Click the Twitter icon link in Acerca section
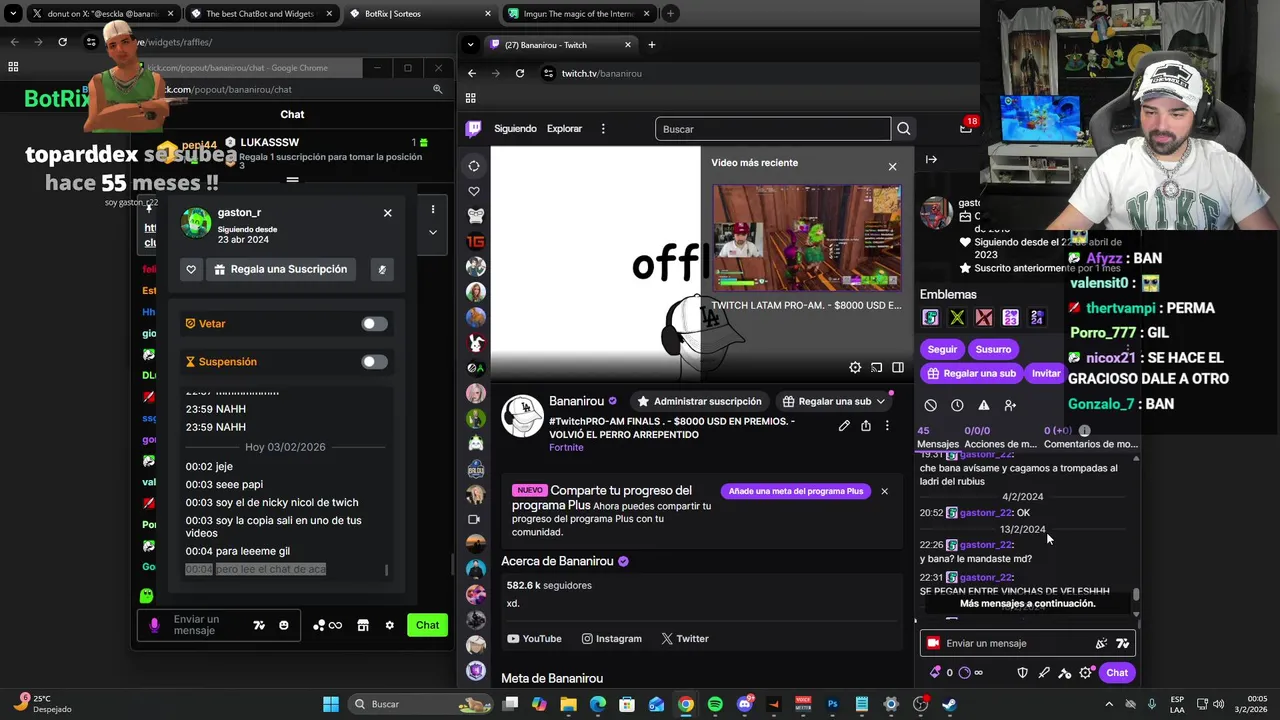Screen dimensions: 1280x720 pos(685,639)
